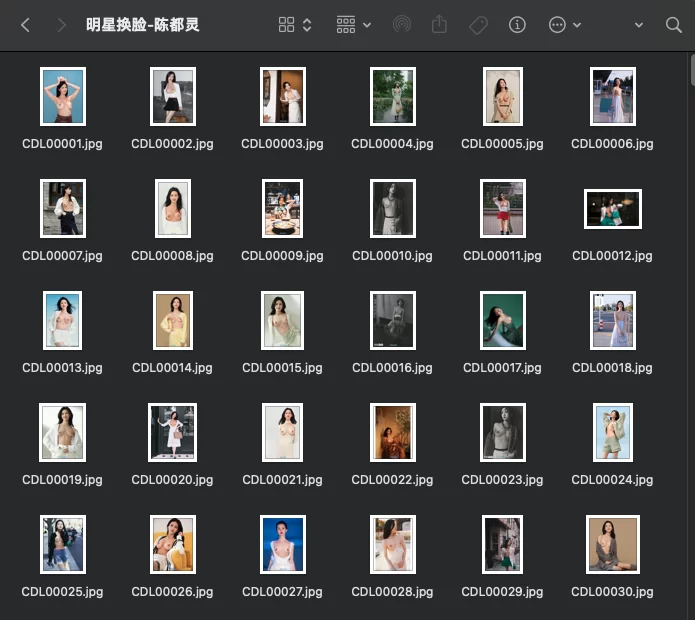Click the CDL00016.jpg file name label
This screenshot has height=620, width=695.
click(x=392, y=368)
